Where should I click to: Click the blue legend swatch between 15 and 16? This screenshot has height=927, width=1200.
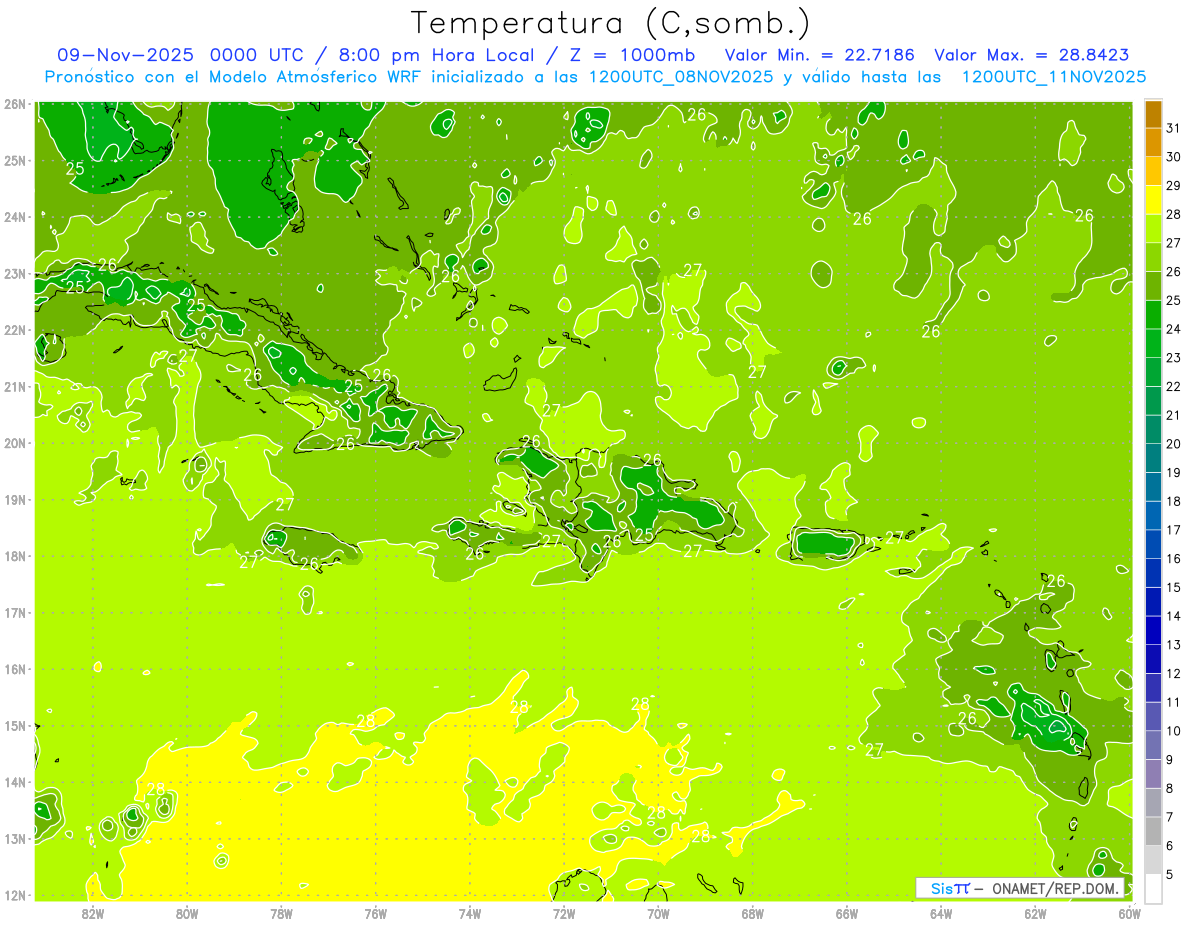click(x=1153, y=573)
